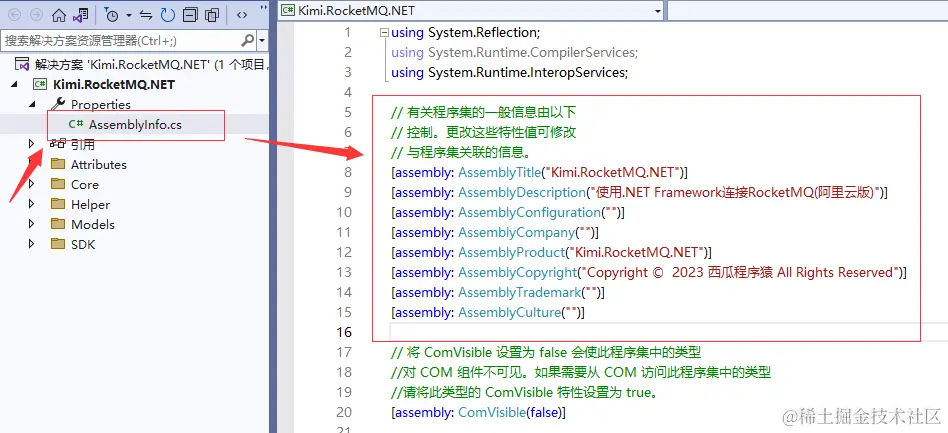Collapse the Kimi.RocketMQ.NET project node
Screen dimensions: 948x433
point(14,85)
